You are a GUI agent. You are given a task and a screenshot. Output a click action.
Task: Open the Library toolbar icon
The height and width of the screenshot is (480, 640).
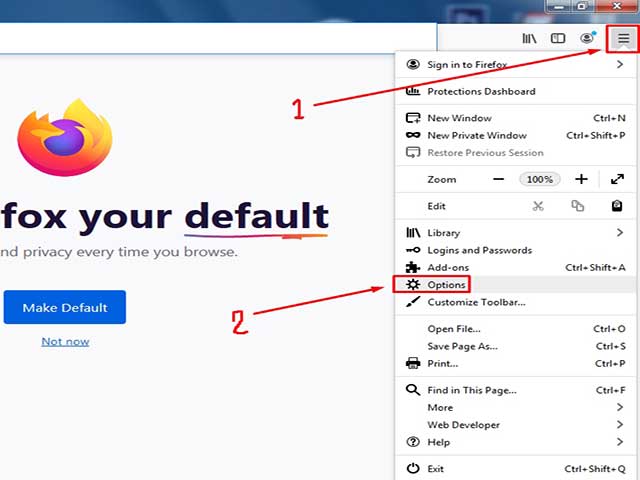pos(529,39)
